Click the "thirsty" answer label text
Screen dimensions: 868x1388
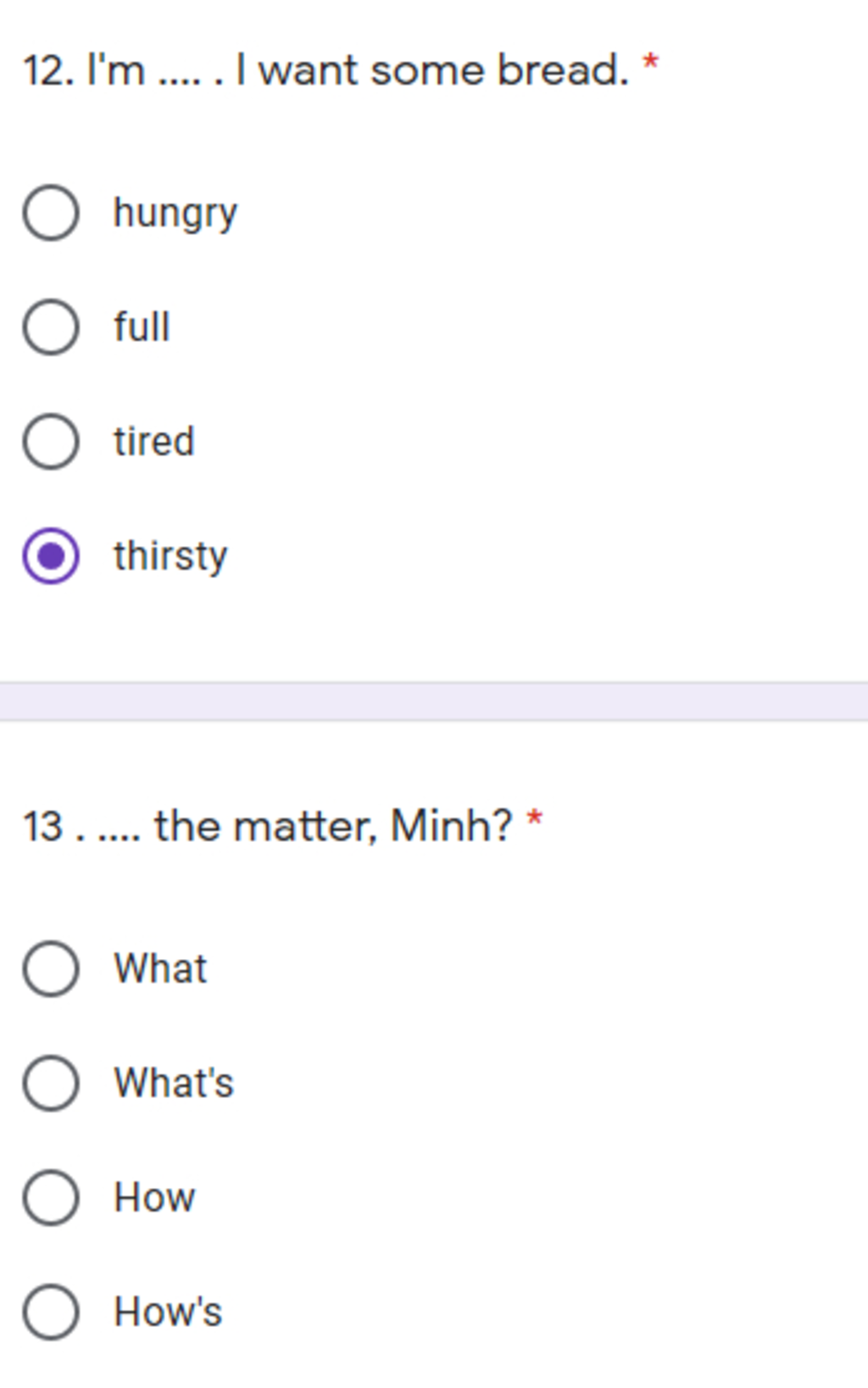pos(170,557)
